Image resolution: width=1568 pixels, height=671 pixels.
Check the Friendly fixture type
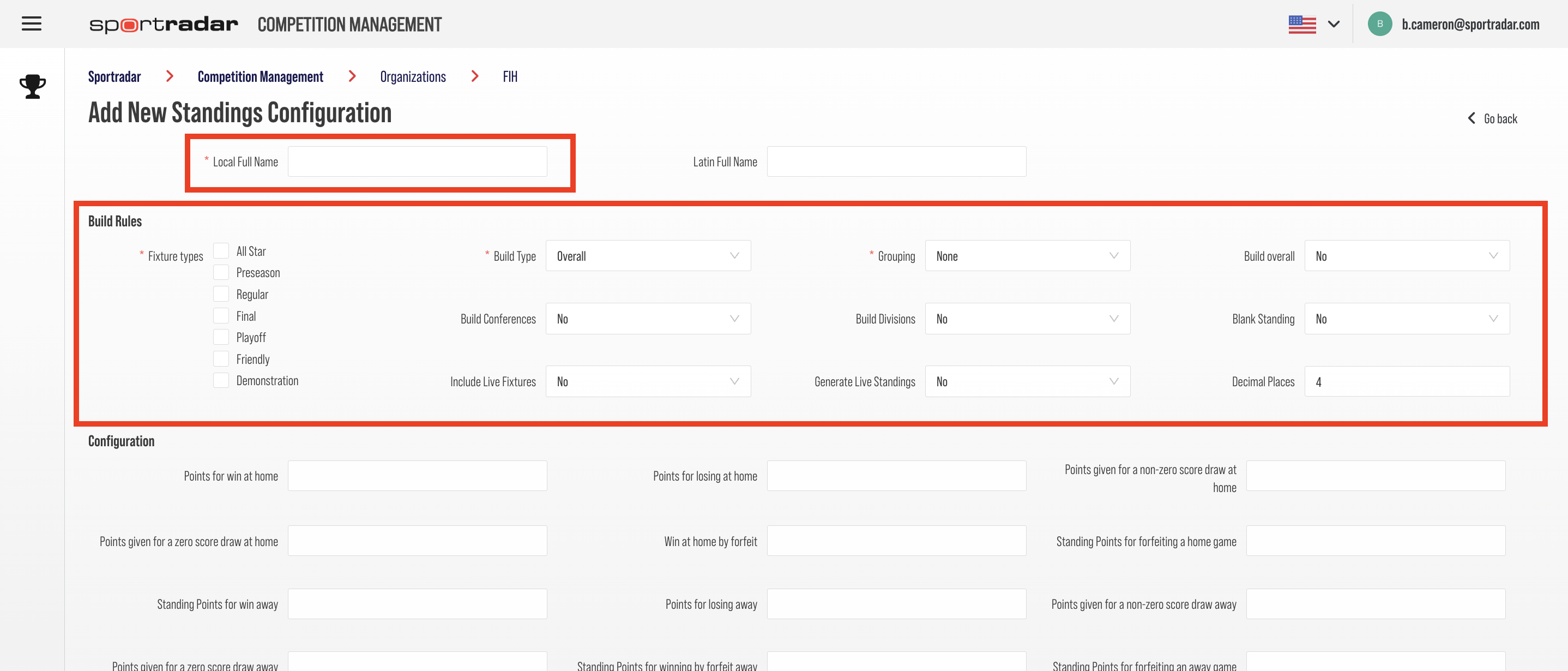click(221, 358)
